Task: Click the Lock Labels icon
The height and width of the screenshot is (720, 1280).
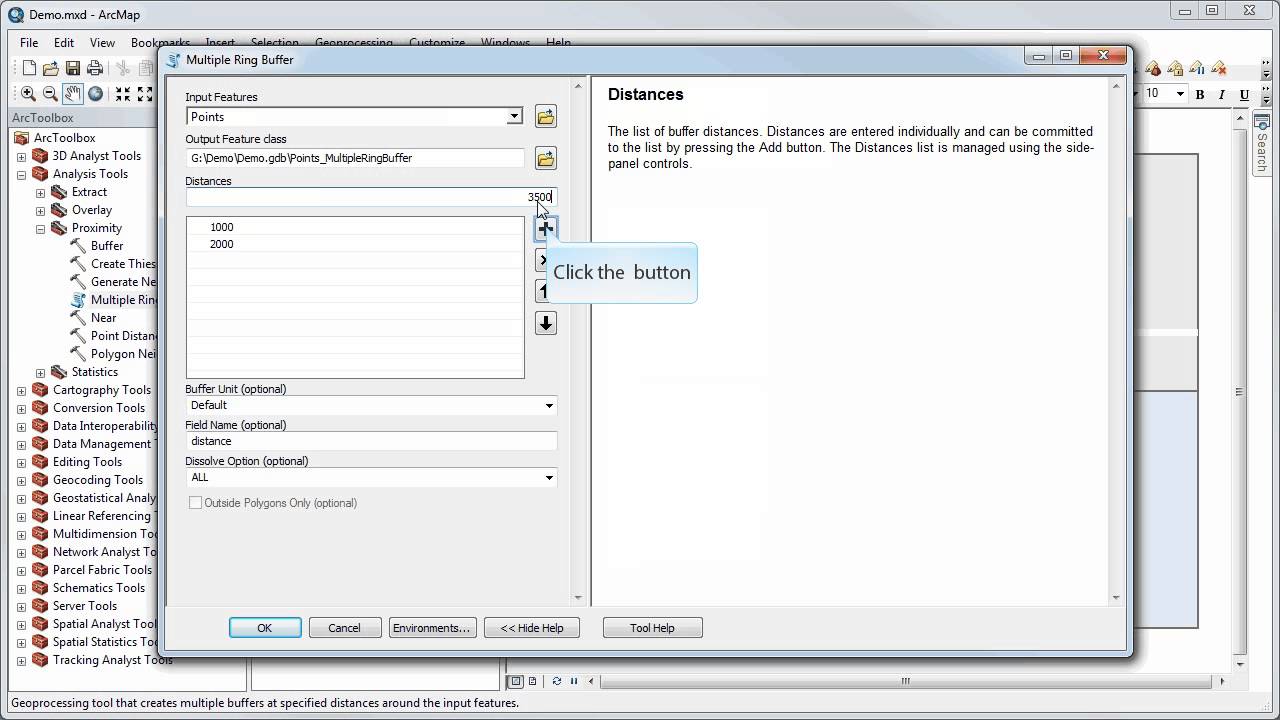Action: [1175, 68]
